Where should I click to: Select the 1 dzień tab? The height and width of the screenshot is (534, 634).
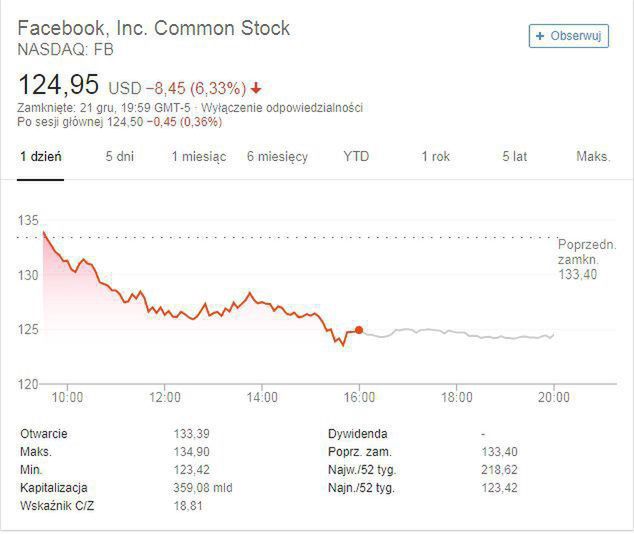[x=41, y=157]
